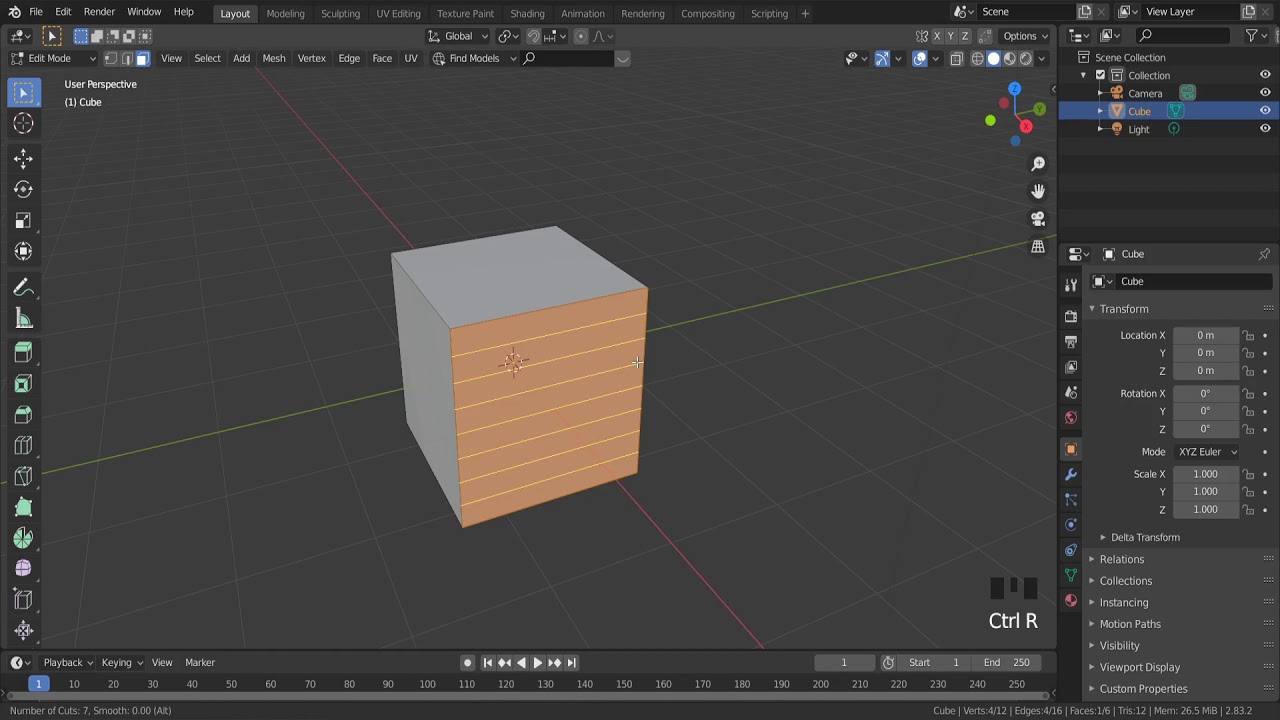This screenshot has width=1280, height=720.
Task: Toggle Collection checkbox in outliner
Action: 1100,75
